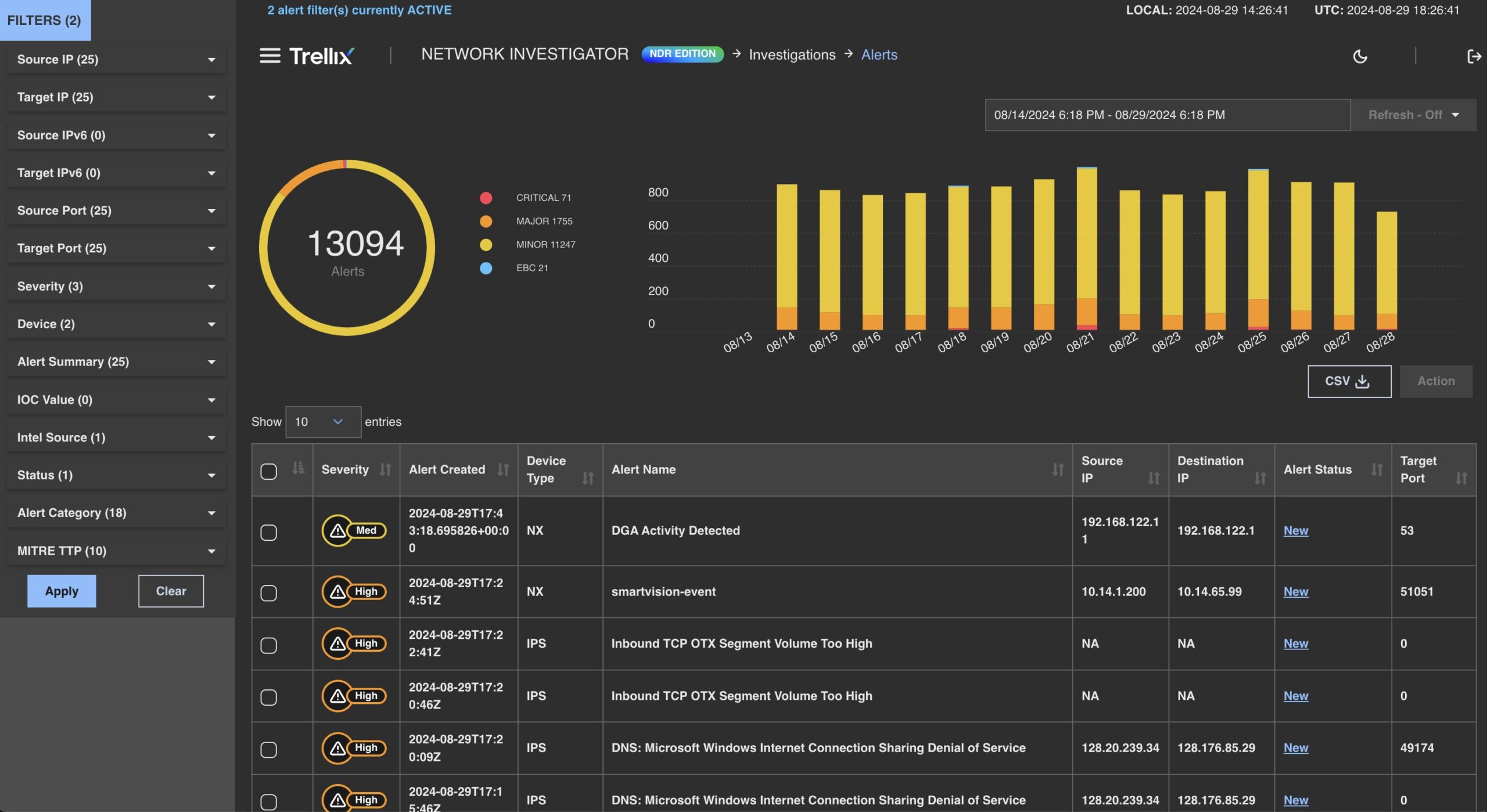The image size is (1487, 812).
Task: Go to Investigations in breadcrumb
Action: [792, 55]
